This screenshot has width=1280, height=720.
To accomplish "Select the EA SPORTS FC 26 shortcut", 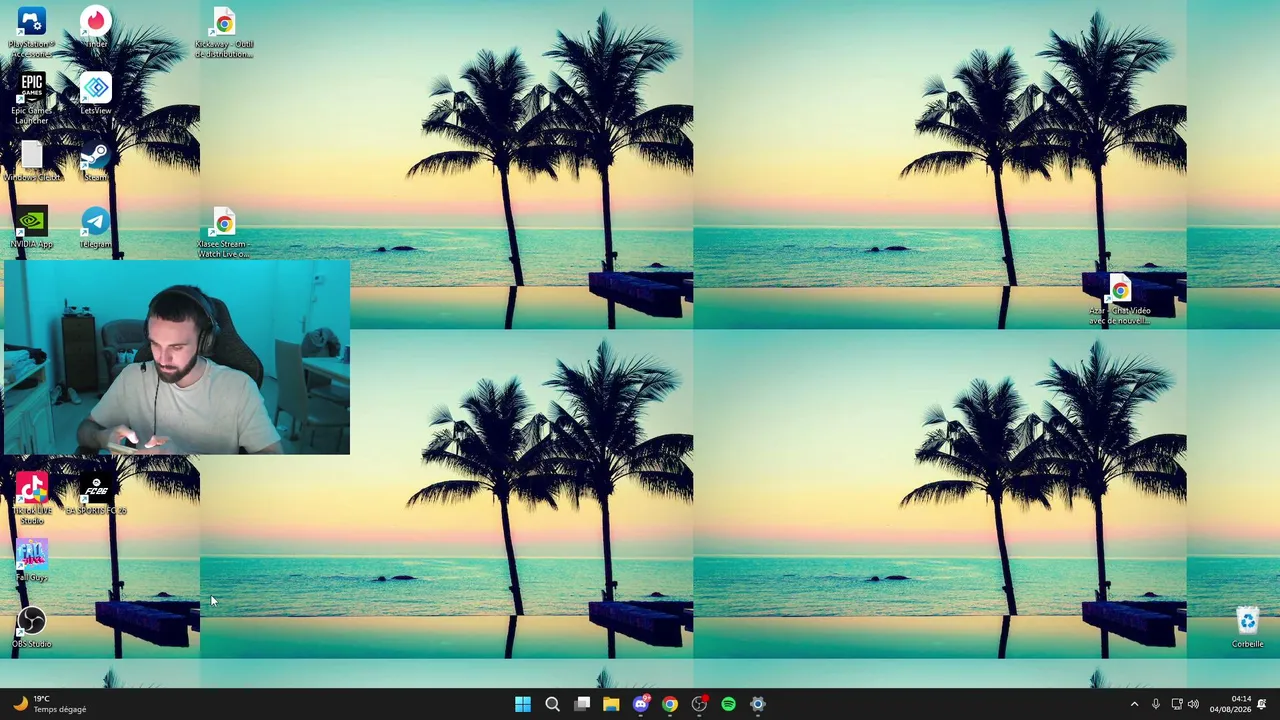I will tap(96, 495).
